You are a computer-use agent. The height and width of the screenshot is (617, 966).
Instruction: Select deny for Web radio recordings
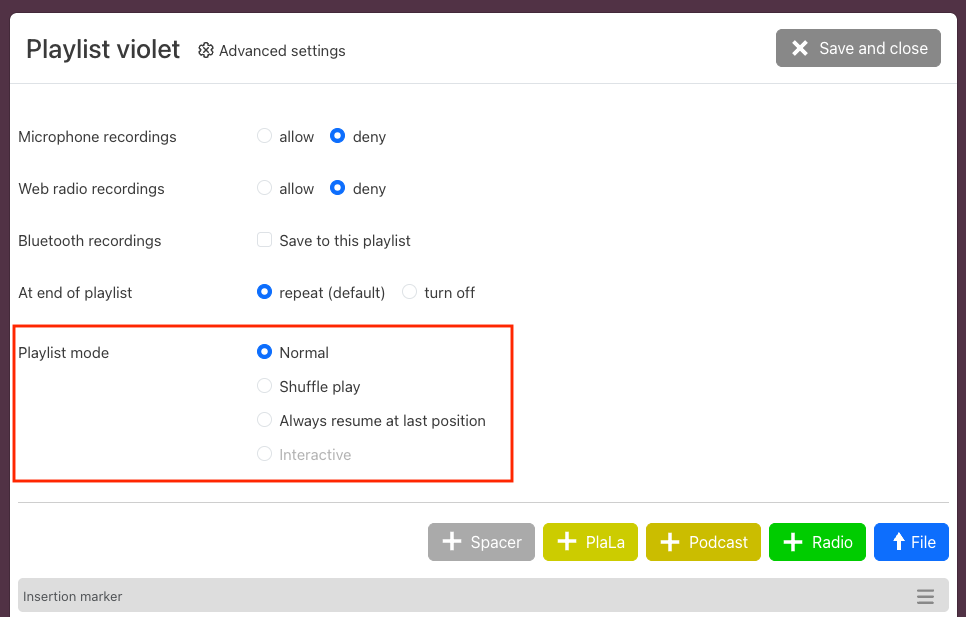click(x=338, y=188)
